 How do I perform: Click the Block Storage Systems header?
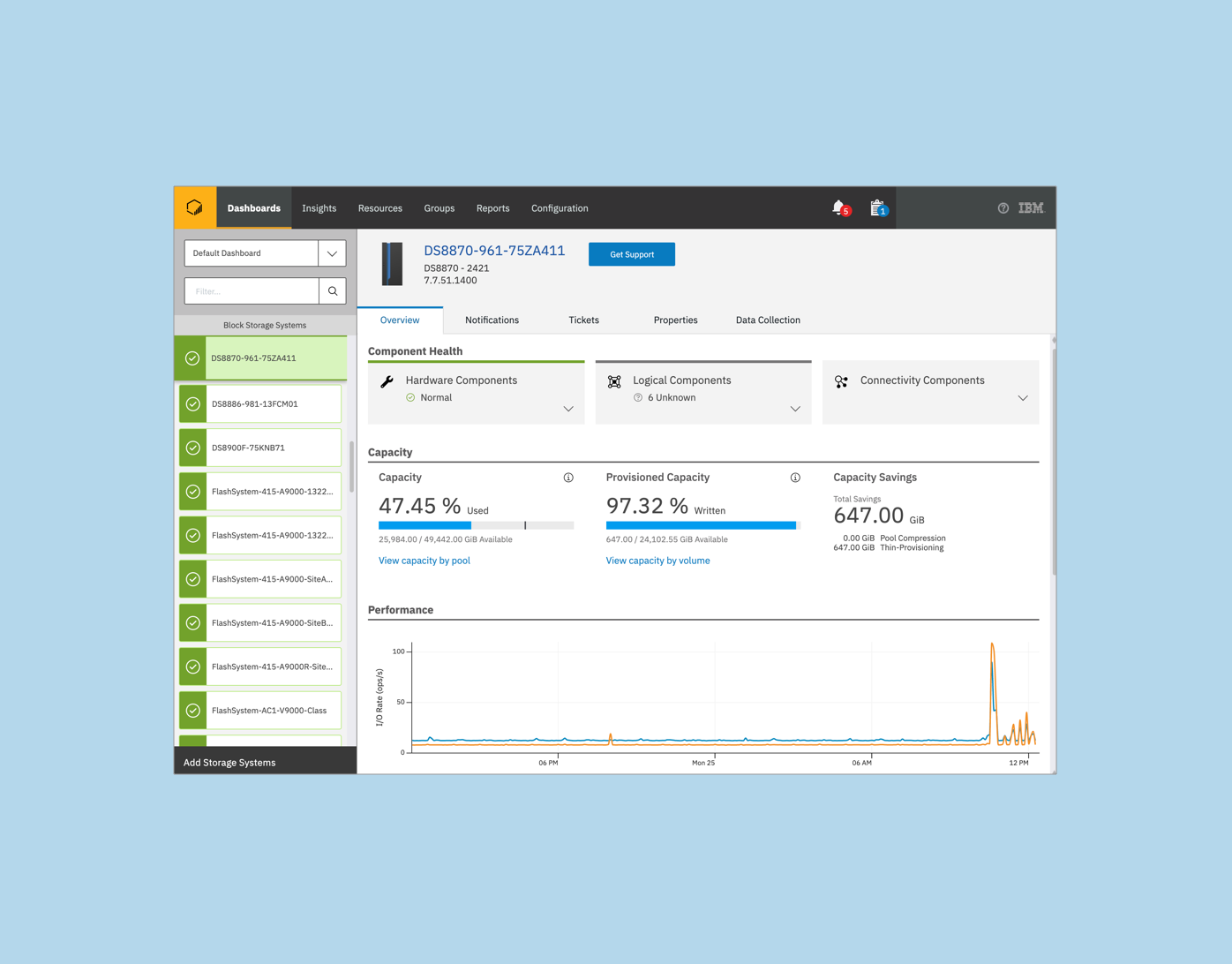[x=265, y=325]
